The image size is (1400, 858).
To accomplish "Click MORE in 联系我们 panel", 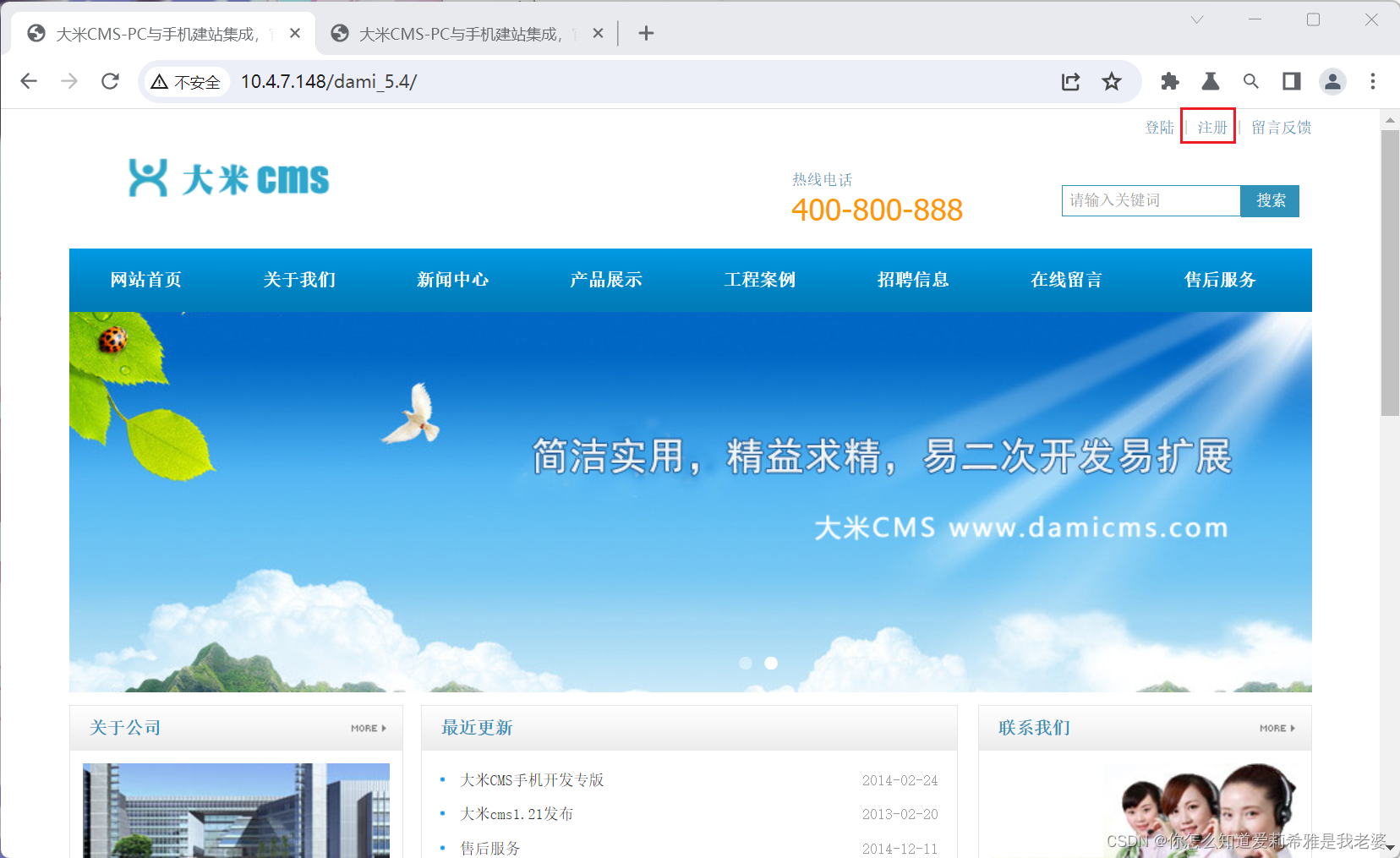I will (x=1277, y=728).
